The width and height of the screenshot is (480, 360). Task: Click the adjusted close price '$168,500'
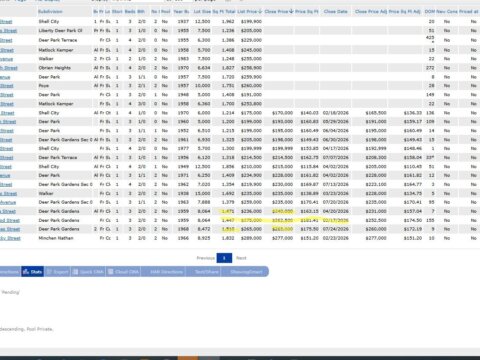(x=376, y=113)
